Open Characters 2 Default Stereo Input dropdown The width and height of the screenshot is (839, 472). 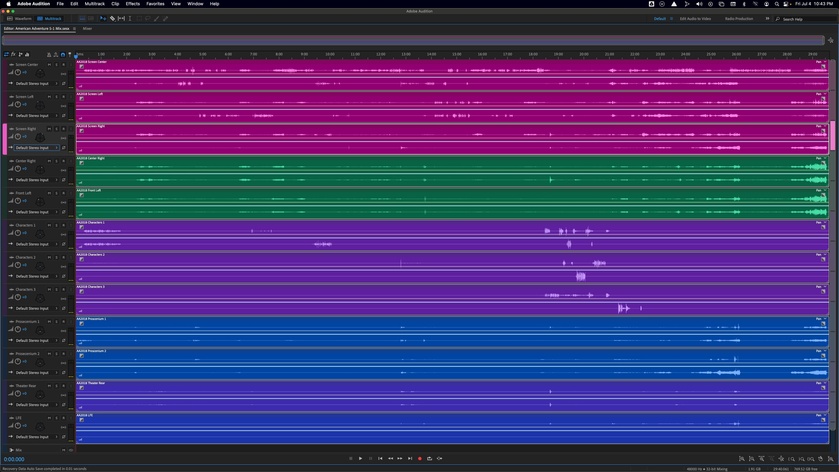(36, 276)
